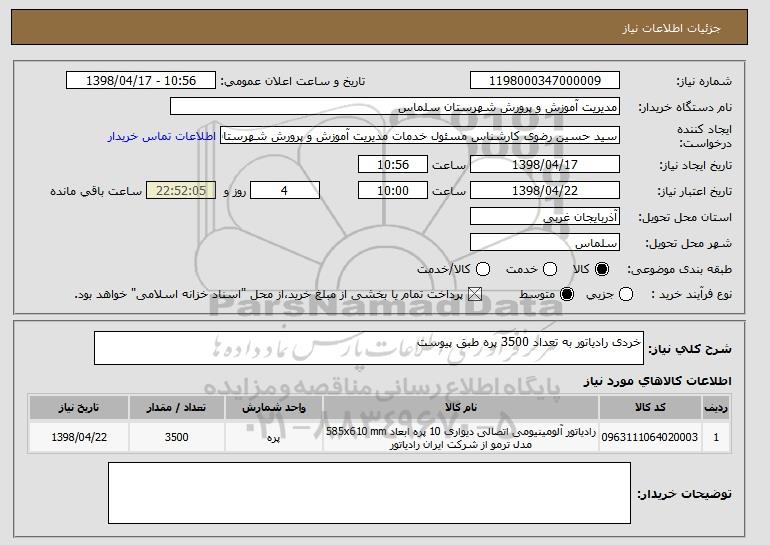Click the validity time field 10:00
This screenshot has height=545, width=770.
coord(393,191)
